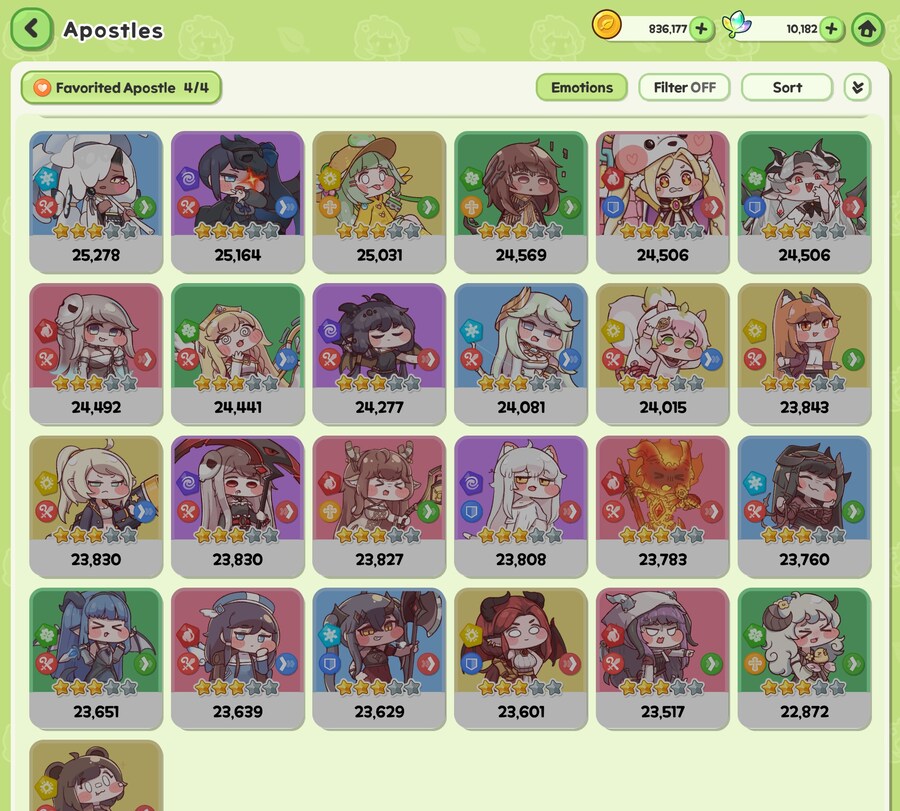This screenshot has width=900, height=811.
Task: Open the sheep-horned apostle card with 22,872
Action: pos(804,658)
